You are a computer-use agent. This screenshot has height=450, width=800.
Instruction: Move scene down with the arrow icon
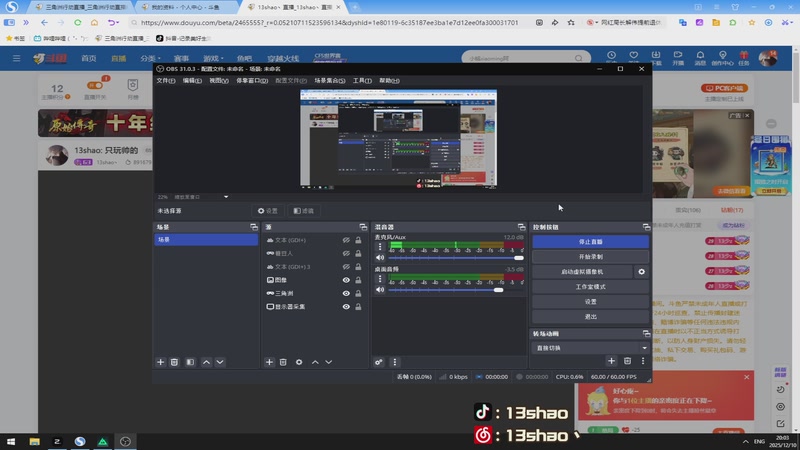pos(220,362)
